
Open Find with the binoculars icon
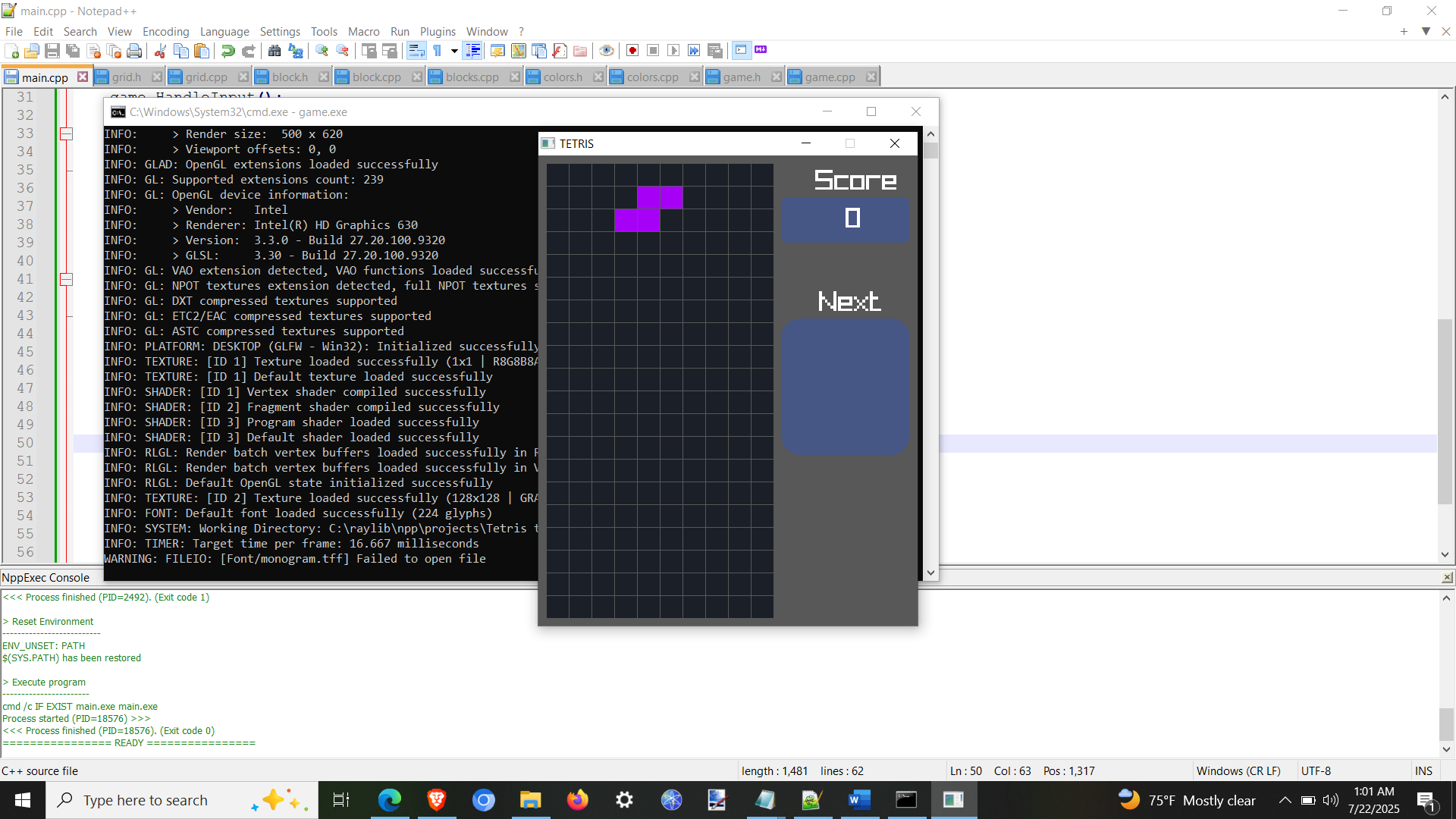coord(275,51)
